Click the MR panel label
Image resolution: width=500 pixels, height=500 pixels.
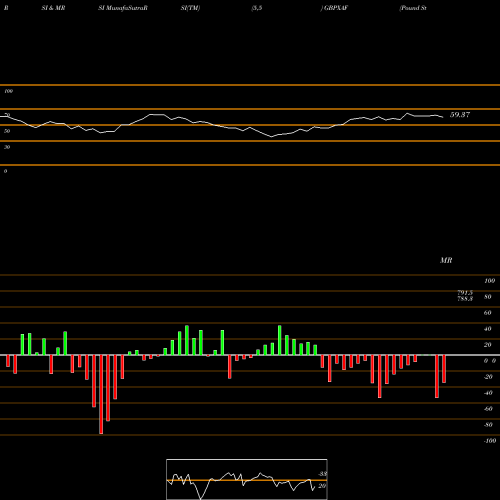[446, 260]
